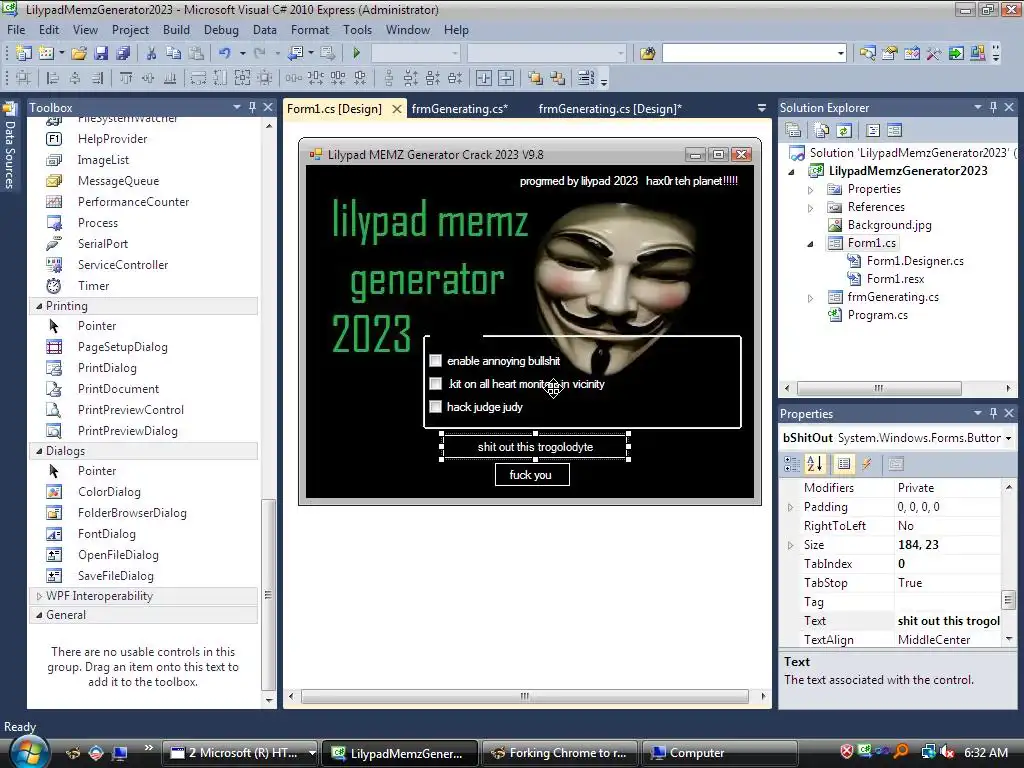This screenshot has width=1024, height=768.
Task: Tick the 'enable annoying' checkbox on the form
Action: (x=436, y=360)
